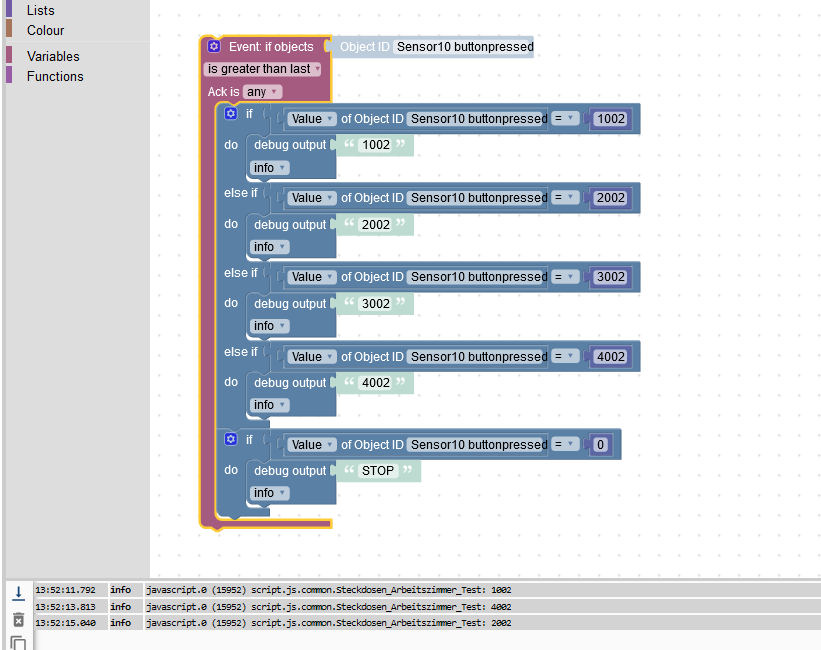The height and width of the screenshot is (650, 821).
Task: Open equals operator dropdown before 0
Action: pos(564,444)
